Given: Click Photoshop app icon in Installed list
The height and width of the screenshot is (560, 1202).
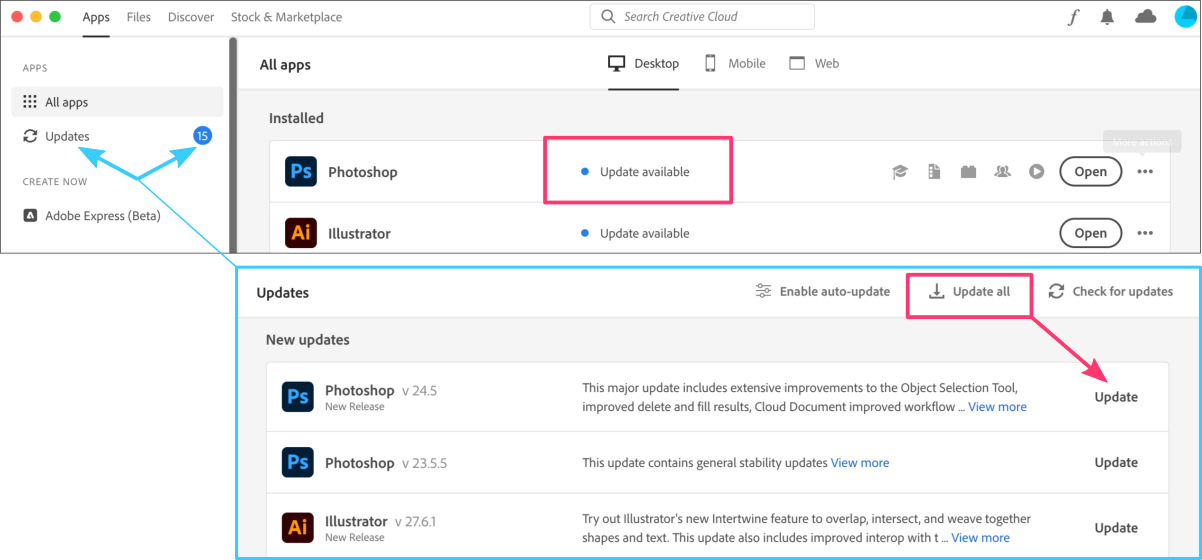Looking at the screenshot, I should click(300, 172).
